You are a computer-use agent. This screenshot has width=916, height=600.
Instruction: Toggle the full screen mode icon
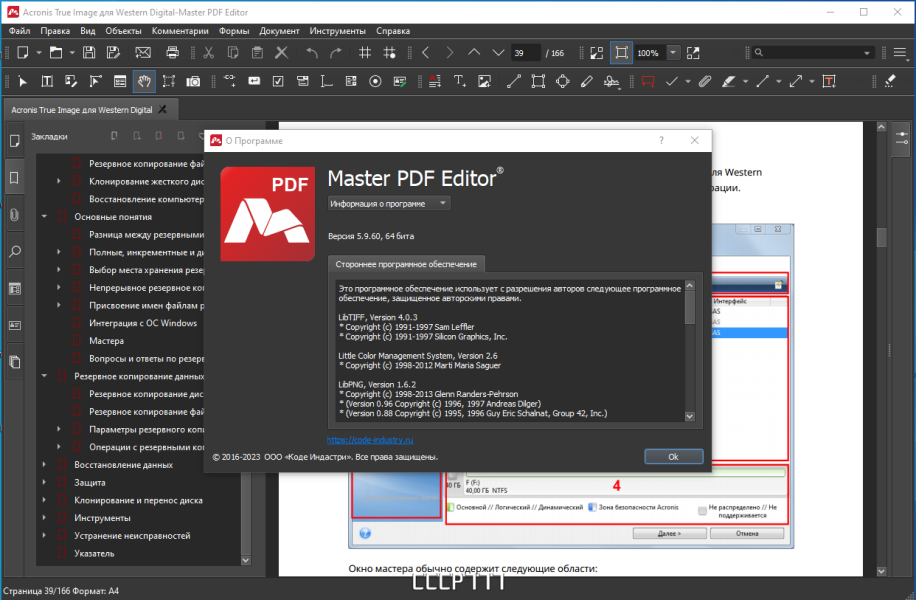pyautogui.click(x=693, y=53)
